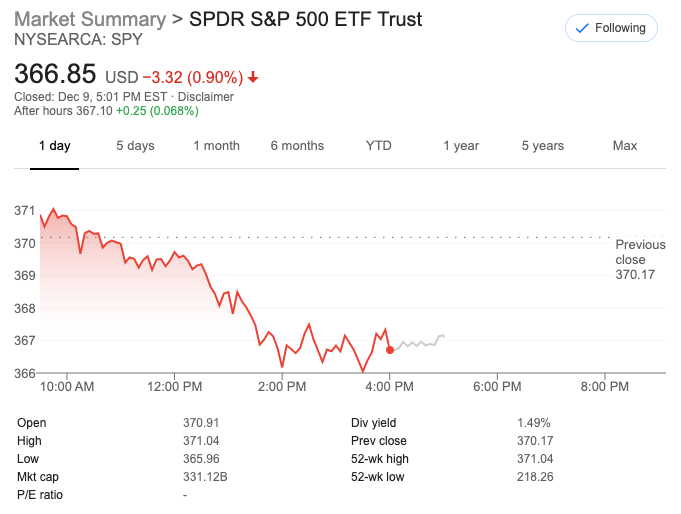Open the Disclaimer link
Screen dimensions: 681x514
click(206, 97)
